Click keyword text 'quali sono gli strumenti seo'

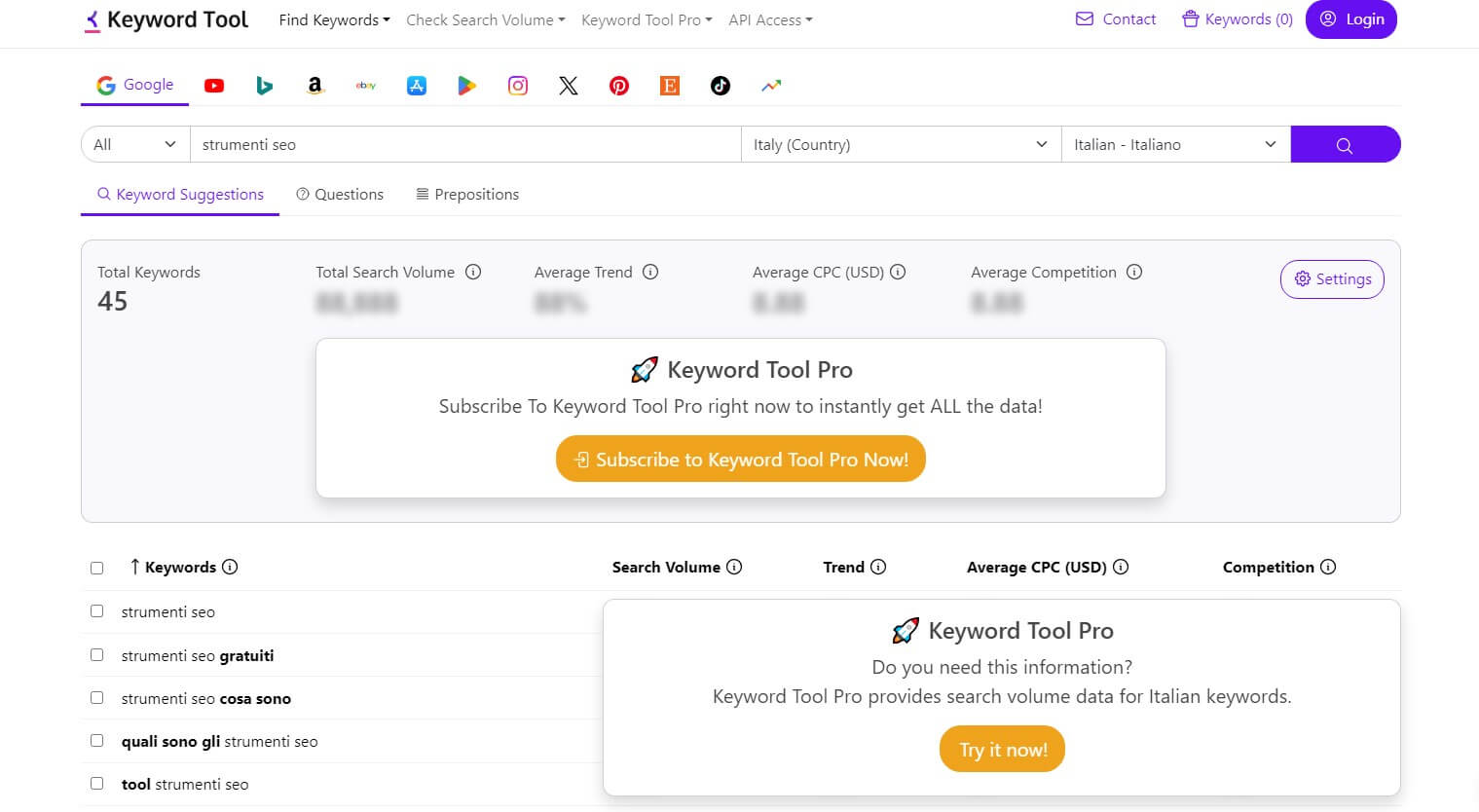point(219,741)
